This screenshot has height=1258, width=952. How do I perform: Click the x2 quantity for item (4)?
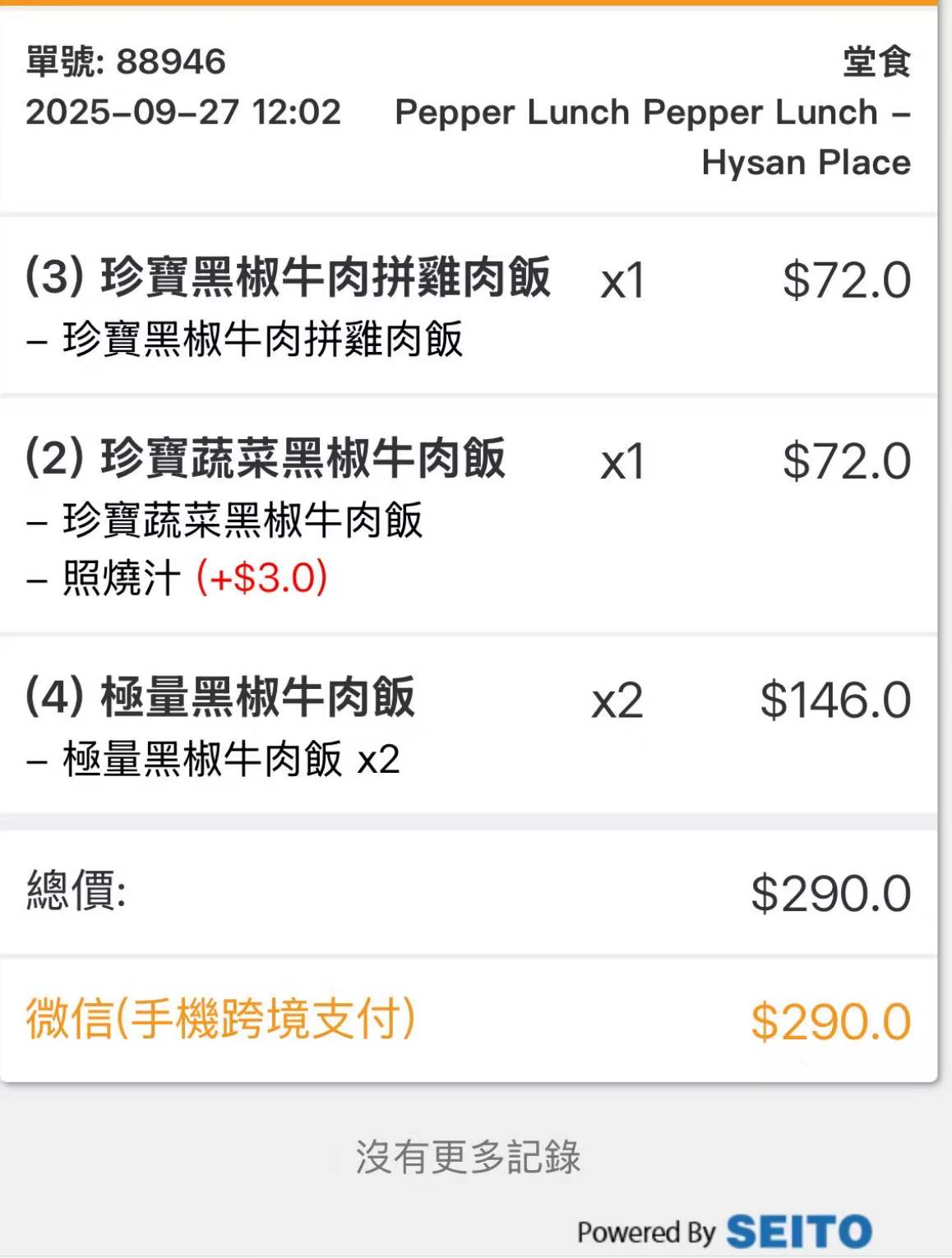coord(617,701)
